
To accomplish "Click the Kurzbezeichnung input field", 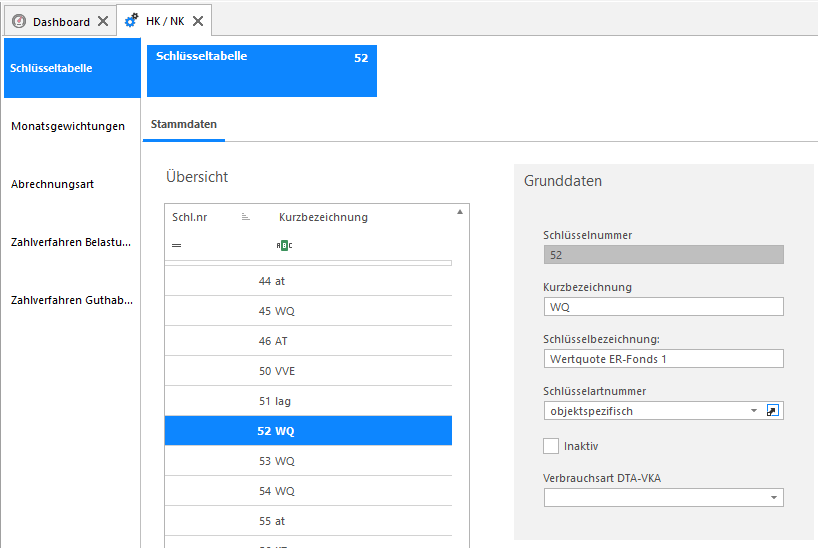I will point(664,306).
